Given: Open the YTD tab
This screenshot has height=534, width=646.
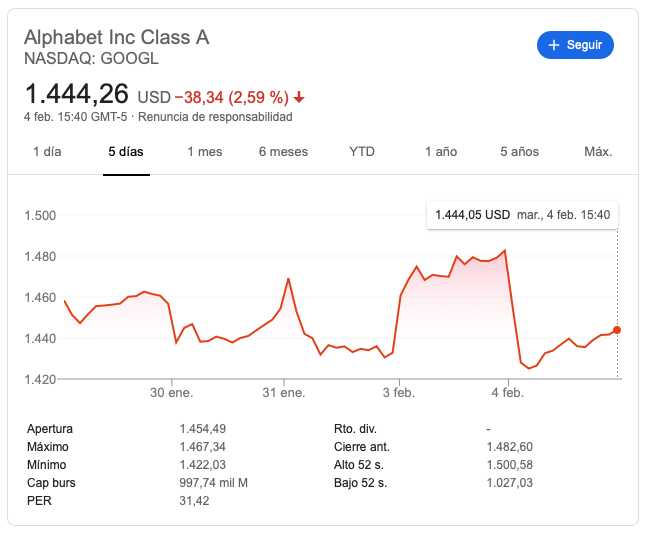Looking at the screenshot, I should (x=362, y=152).
